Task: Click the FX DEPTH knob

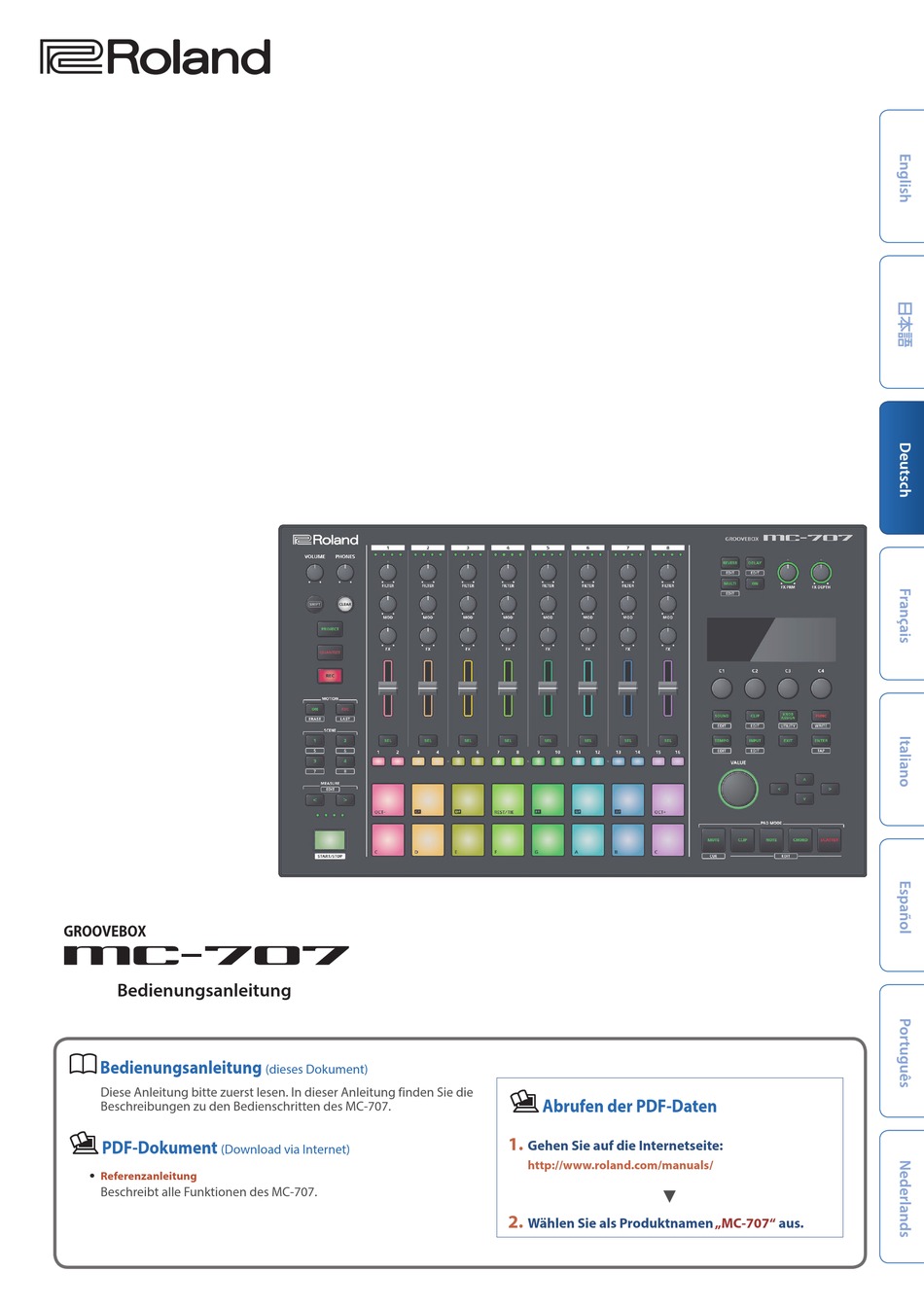Action: coord(821,573)
